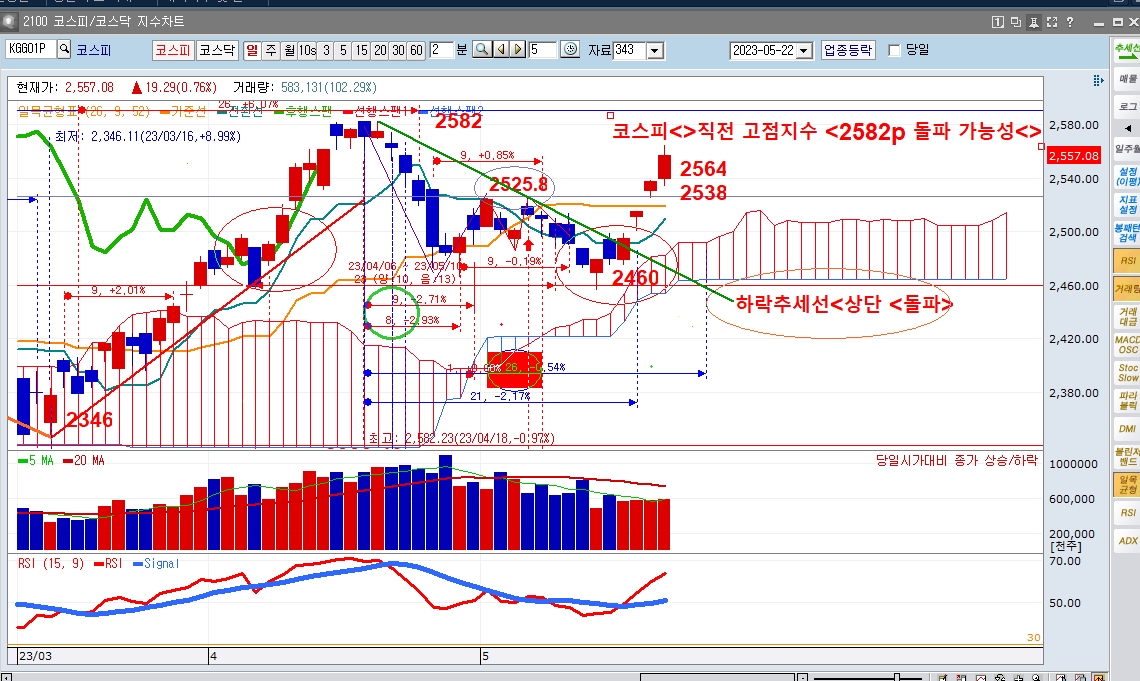Open the 자료 count dropdown arrow
This screenshot has height=681, width=1140.
pos(654,50)
